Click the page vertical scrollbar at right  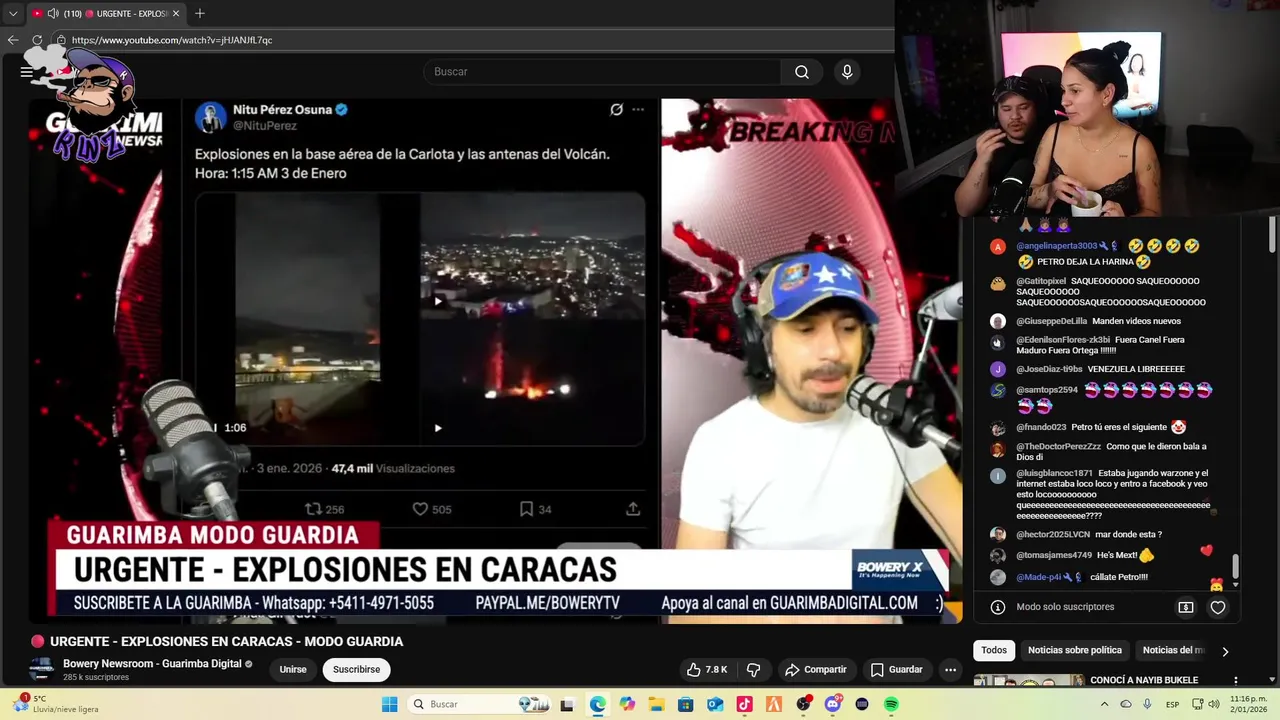coord(1273,235)
